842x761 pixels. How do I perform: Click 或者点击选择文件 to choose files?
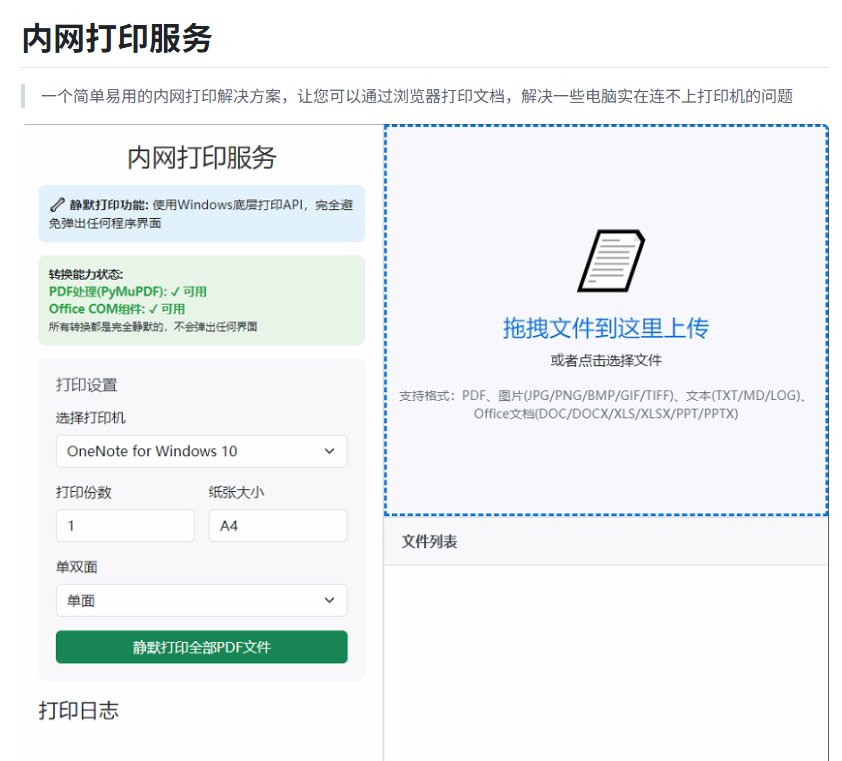(606, 360)
